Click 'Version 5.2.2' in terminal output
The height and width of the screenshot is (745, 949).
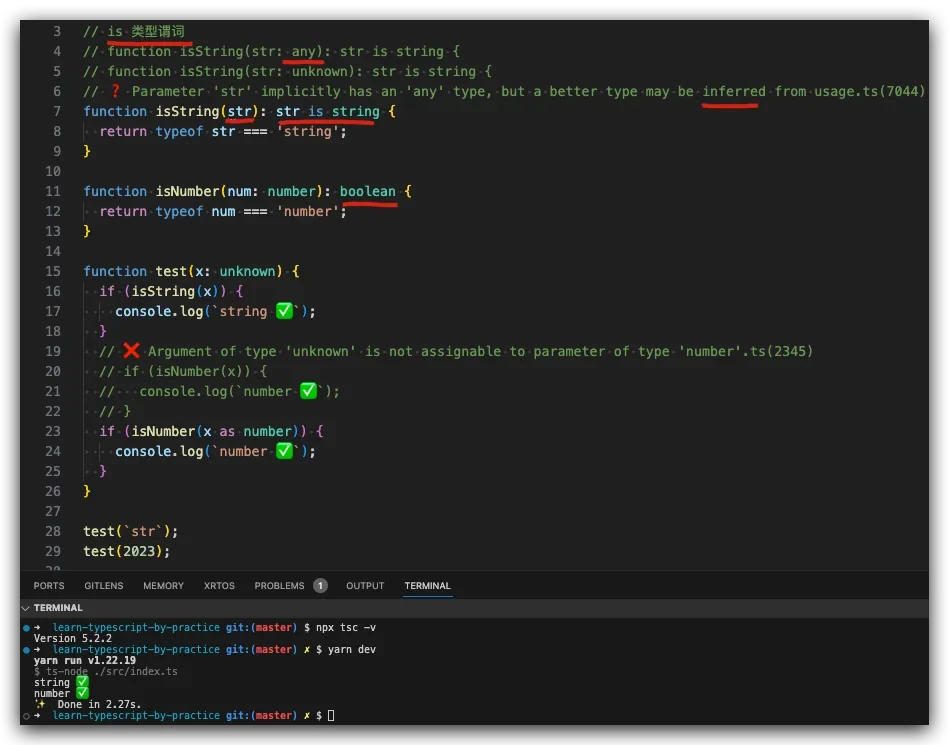tap(73, 638)
